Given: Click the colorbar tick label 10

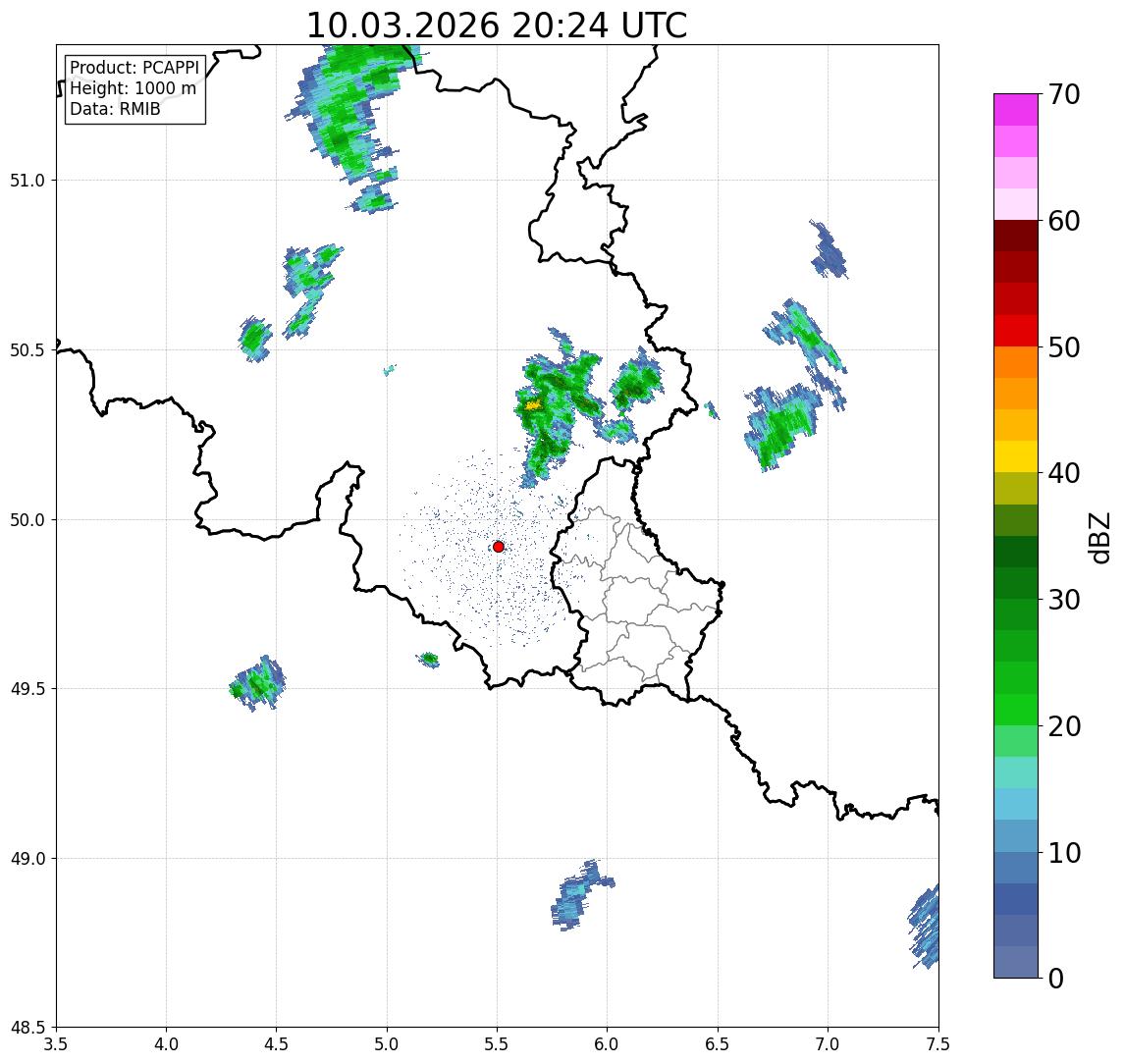Looking at the screenshot, I should coord(1063,853).
